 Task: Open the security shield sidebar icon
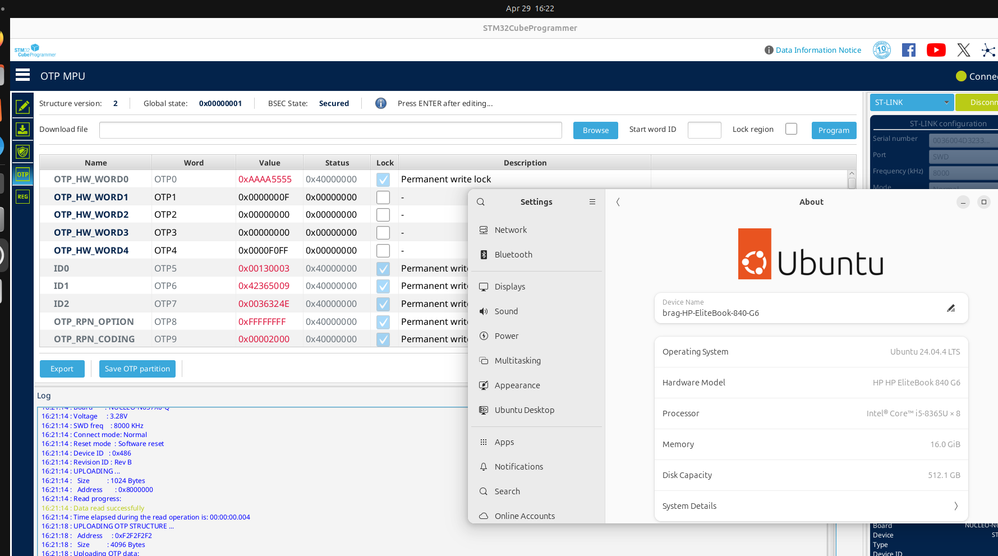coord(23,152)
